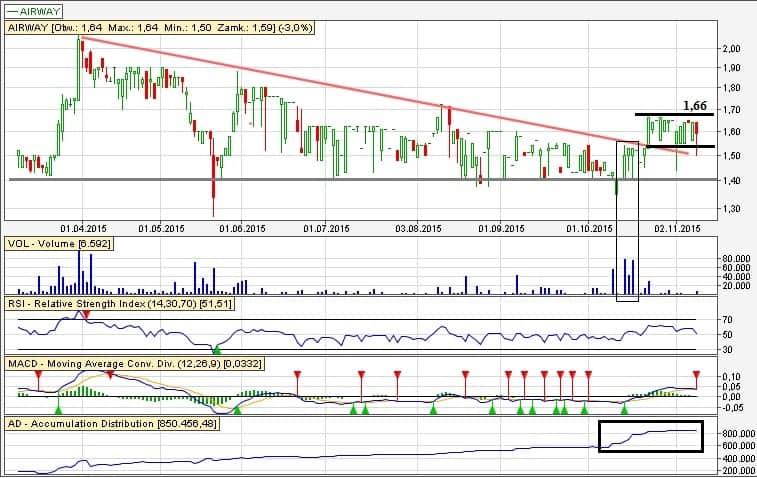Select the 02.11.2015 date axis label
The image size is (757, 478).
click(677, 228)
